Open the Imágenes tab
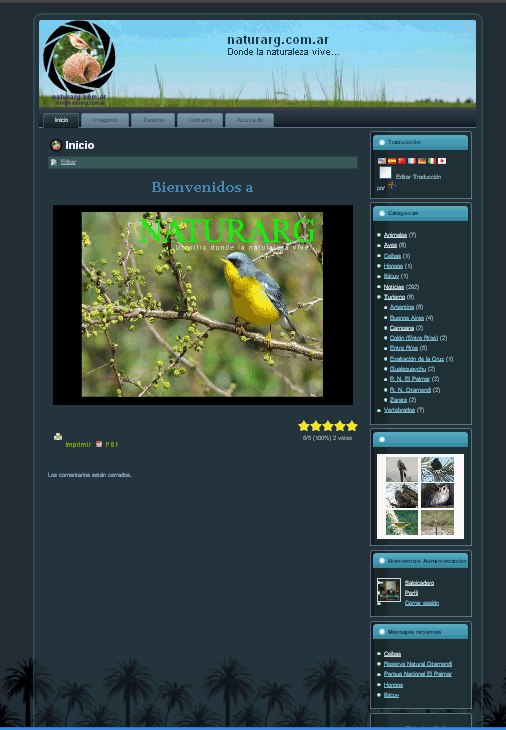The image size is (506, 730). point(105,120)
